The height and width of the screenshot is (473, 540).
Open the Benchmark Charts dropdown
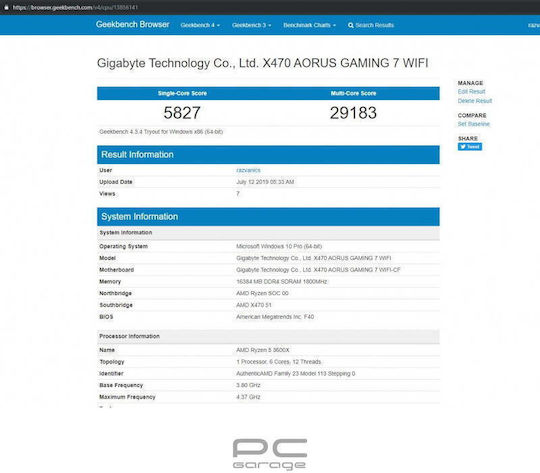pyautogui.click(x=309, y=25)
